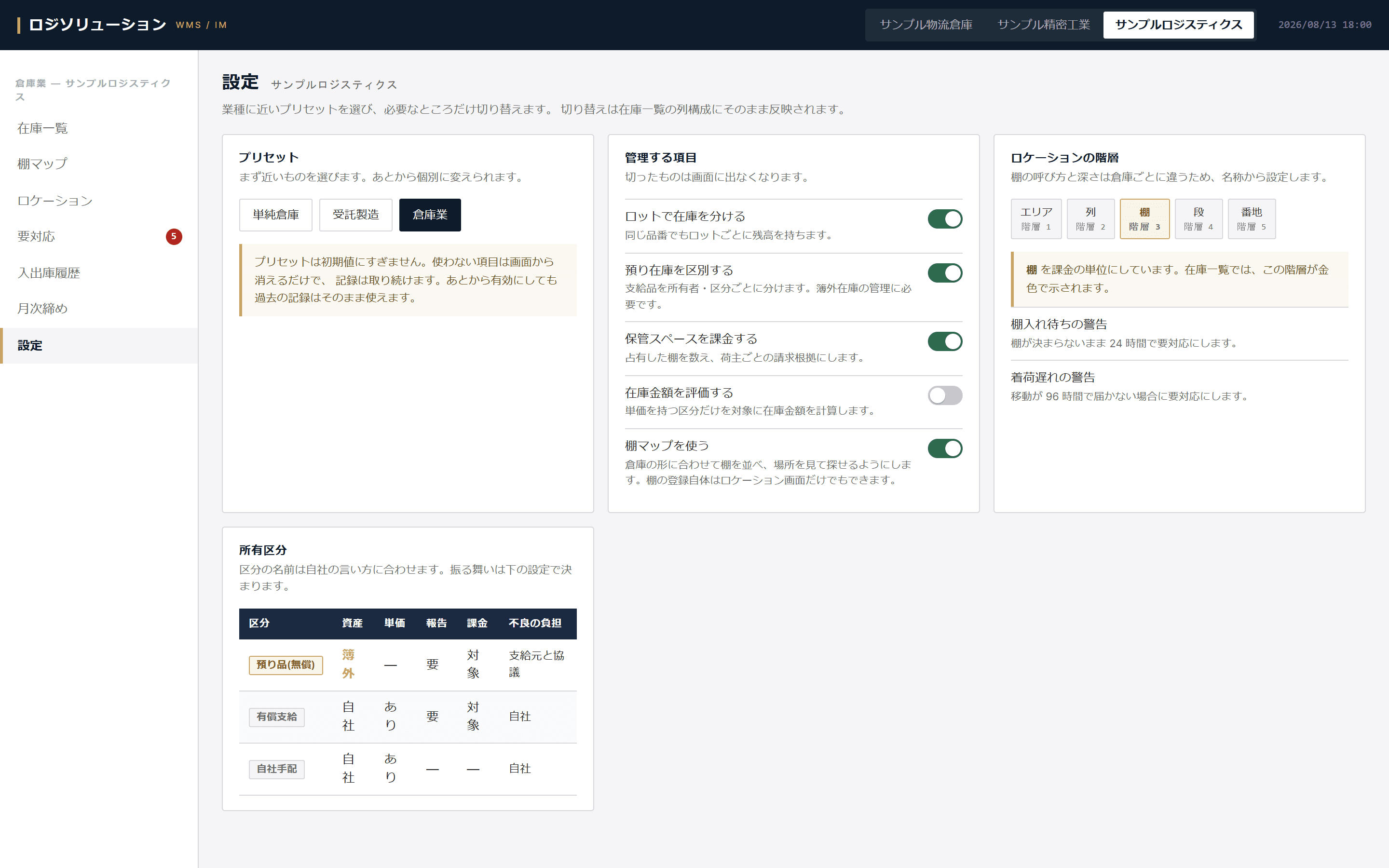This screenshot has width=1389, height=868.
Task: Click the 自社手配 tag
Action: pos(277,769)
